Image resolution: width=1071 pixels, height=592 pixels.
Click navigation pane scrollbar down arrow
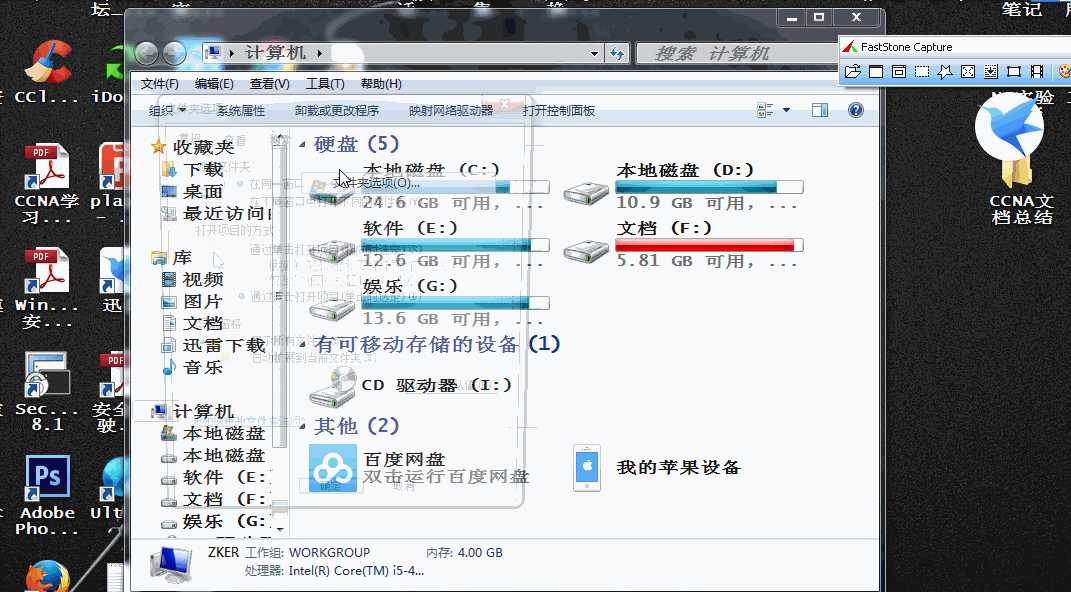tap(280, 529)
